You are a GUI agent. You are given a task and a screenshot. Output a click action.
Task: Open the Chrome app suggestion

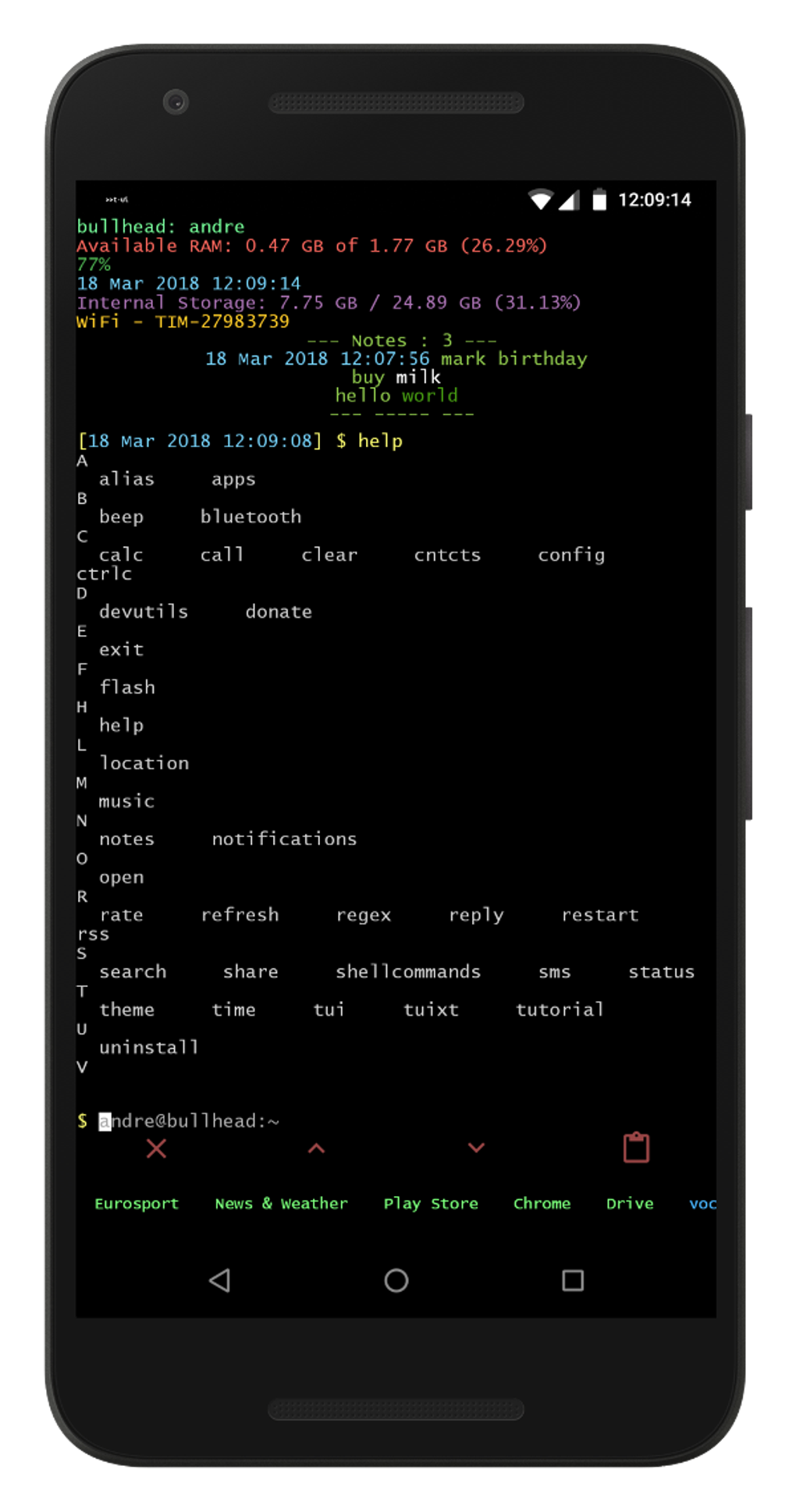point(542,1203)
